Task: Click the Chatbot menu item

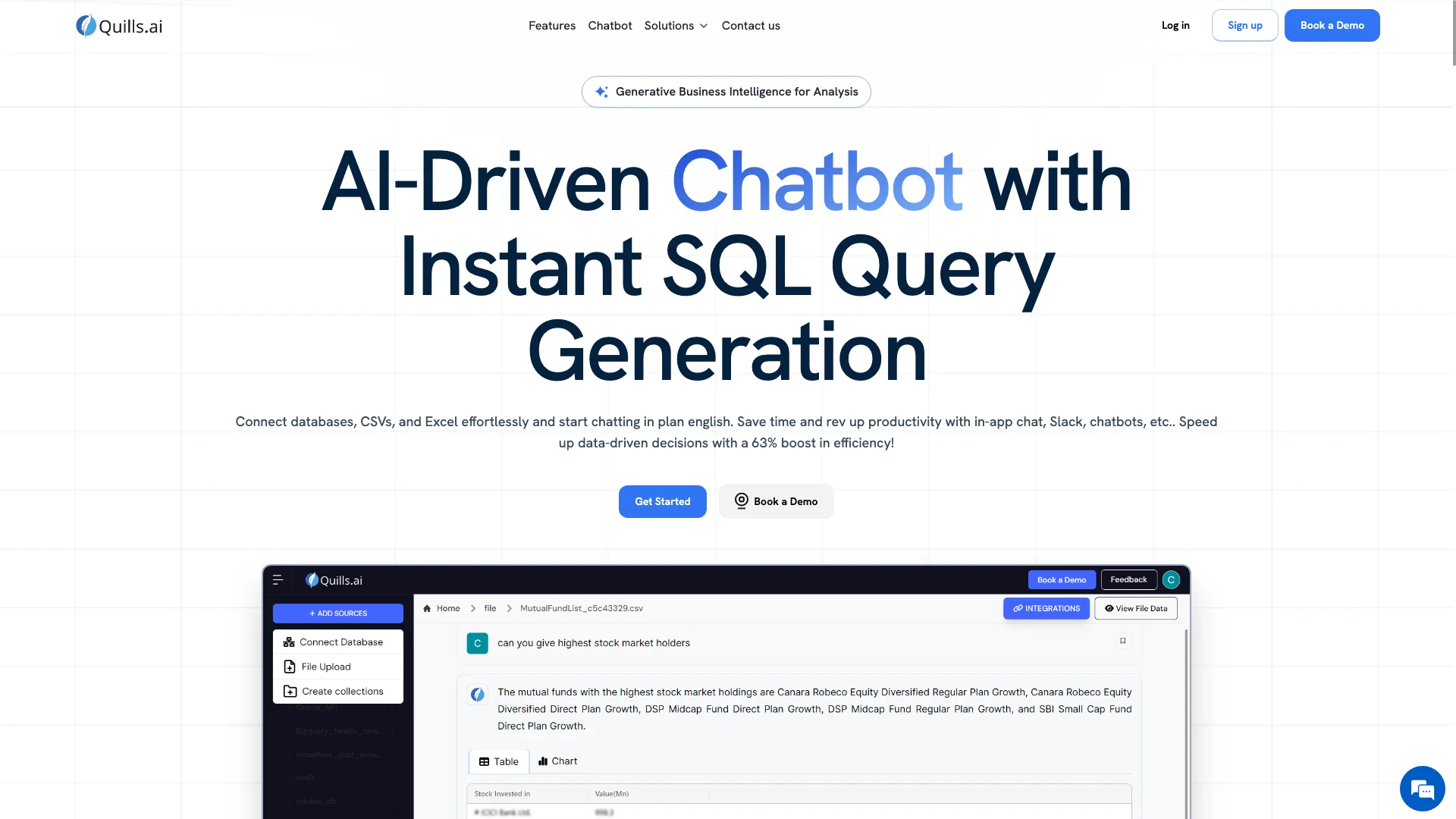Action: point(610,25)
